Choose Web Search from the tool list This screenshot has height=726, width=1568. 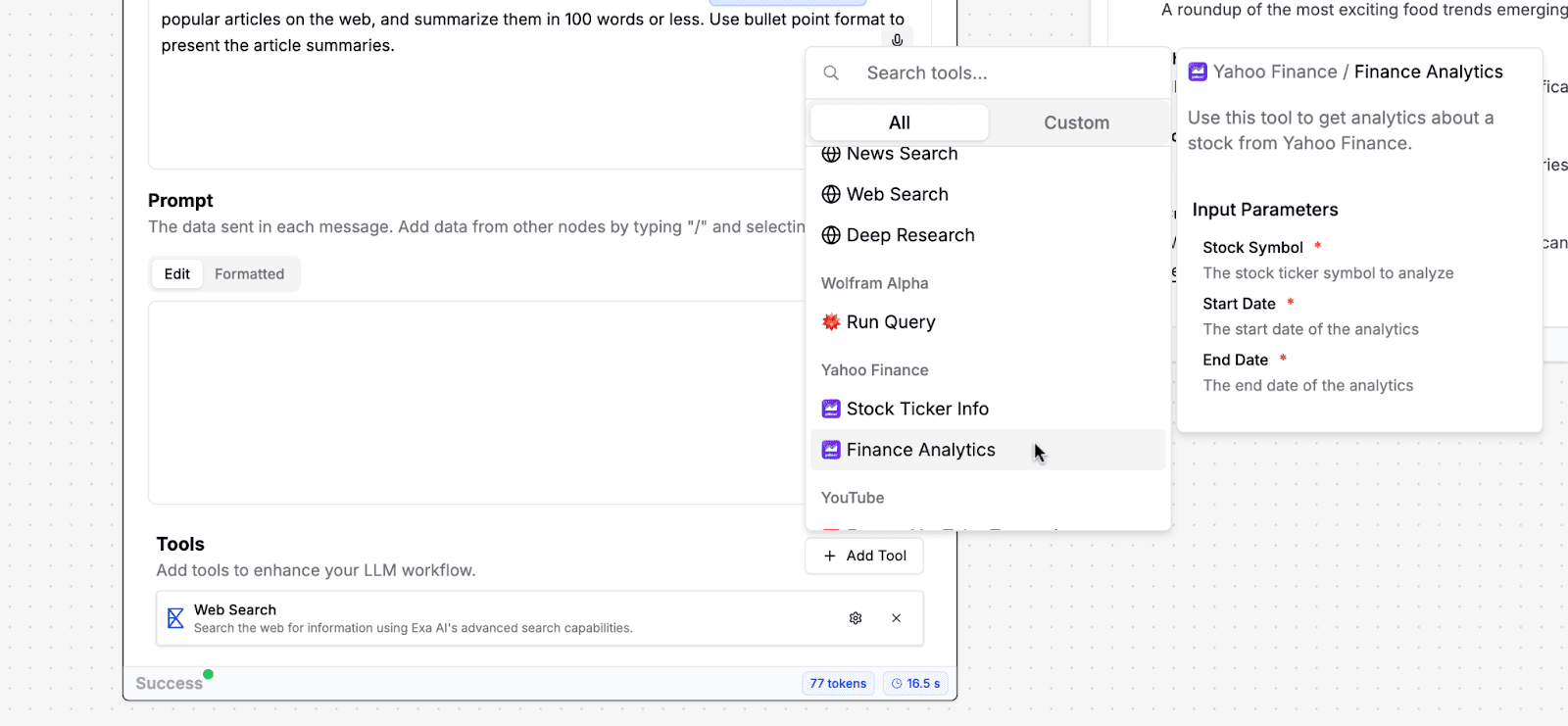pos(988,194)
